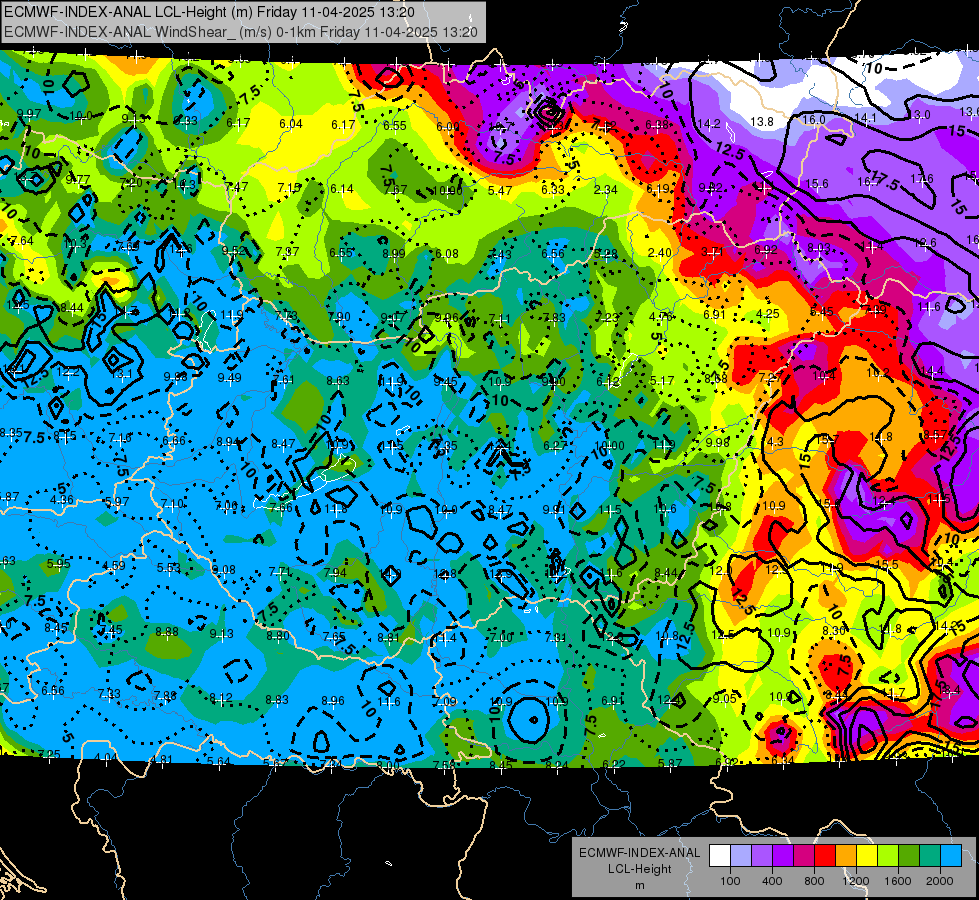The width and height of the screenshot is (979, 900).
Task: Click the teal legend color swatch
Action: [930, 856]
